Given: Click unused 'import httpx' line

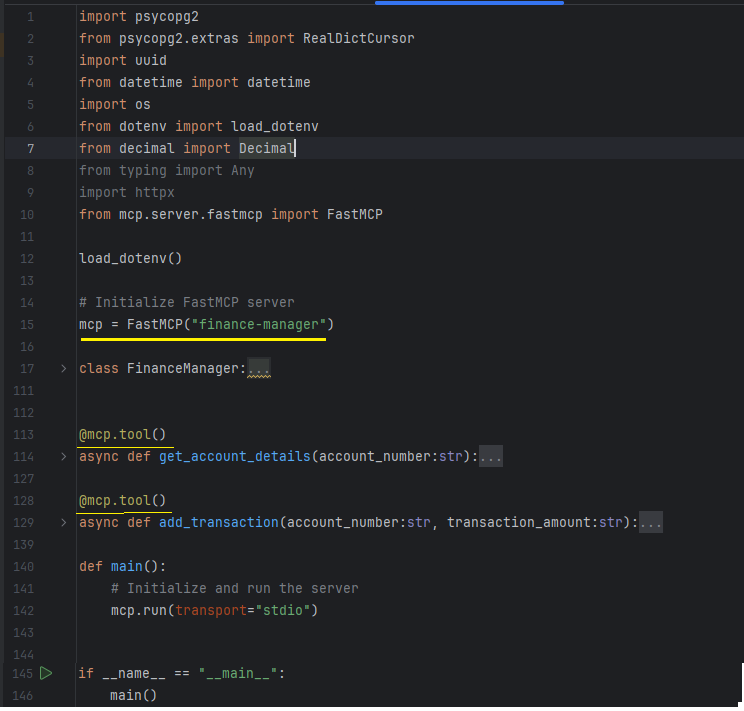Looking at the screenshot, I should [127, 193].
